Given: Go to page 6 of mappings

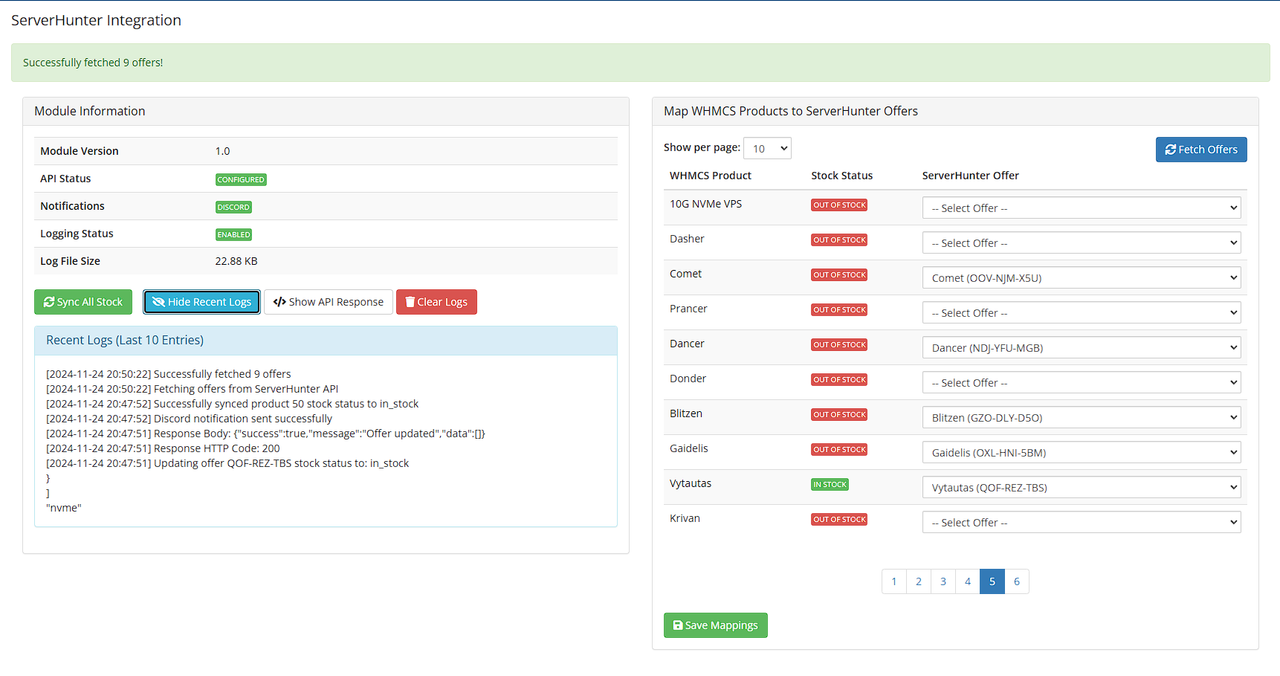Looking at the screenshot, I should 1017,582.
